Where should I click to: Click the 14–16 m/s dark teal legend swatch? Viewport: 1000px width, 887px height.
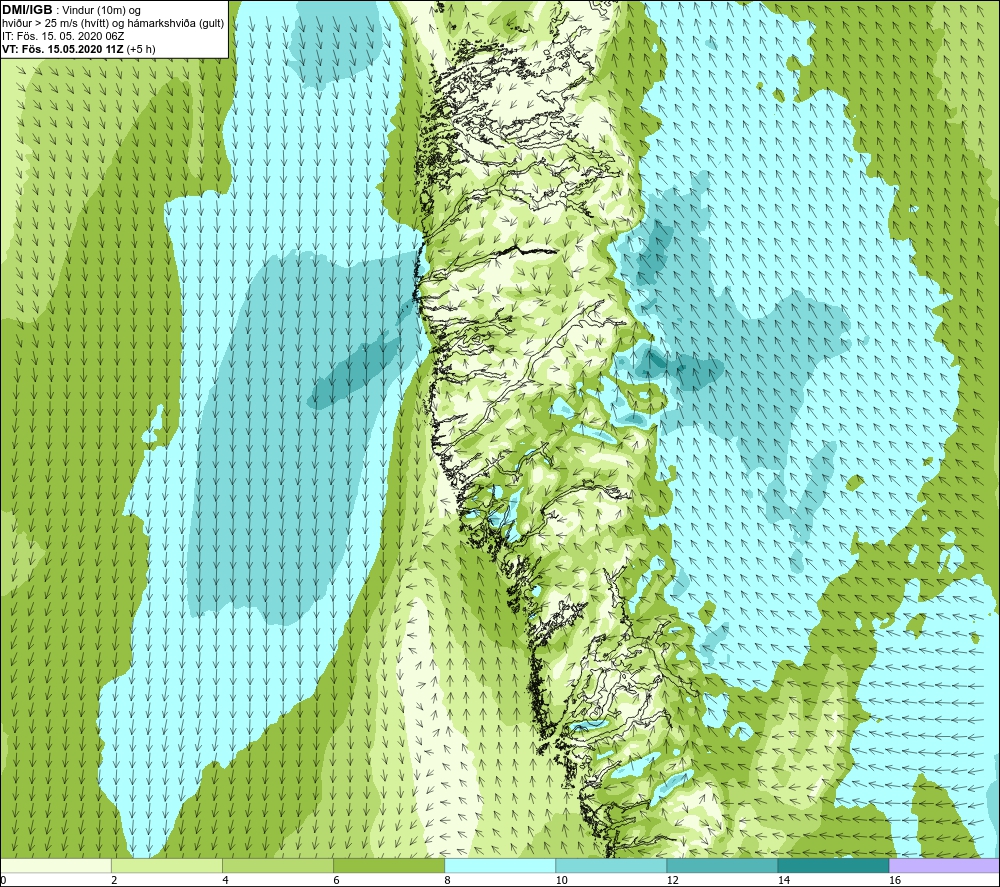coord(833,865)
